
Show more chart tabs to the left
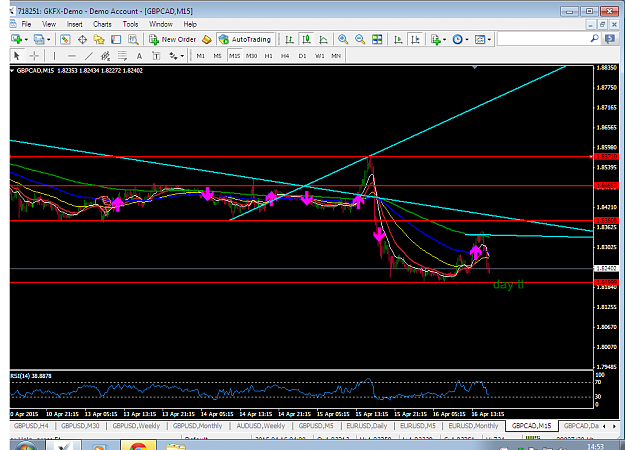click(x=604, y=426)
